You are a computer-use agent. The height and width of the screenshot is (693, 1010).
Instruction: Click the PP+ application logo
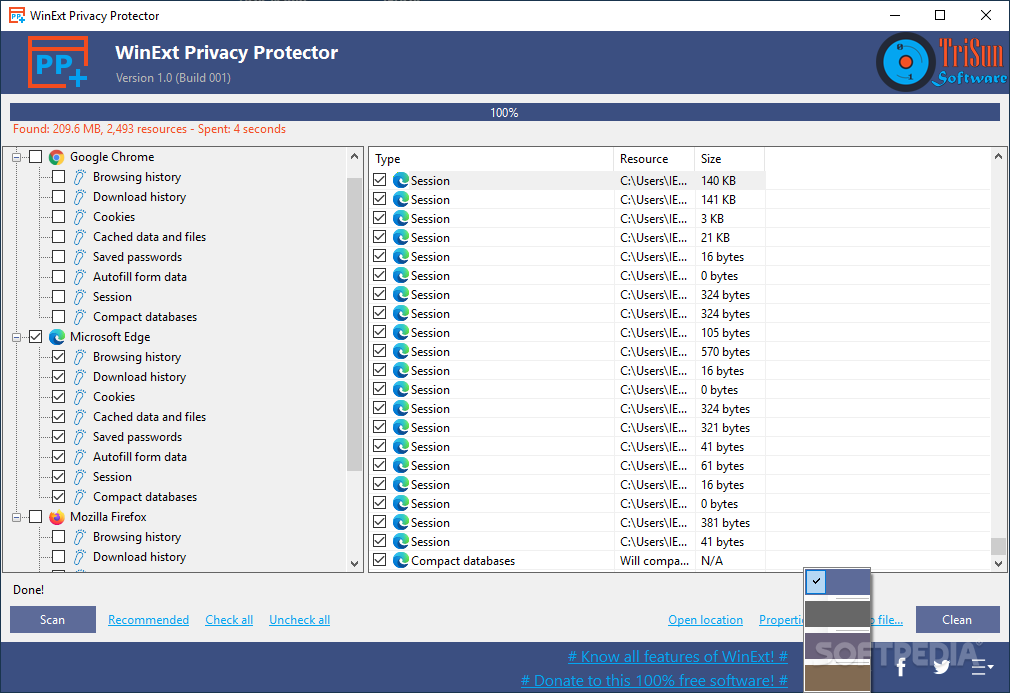click(58, 62)
